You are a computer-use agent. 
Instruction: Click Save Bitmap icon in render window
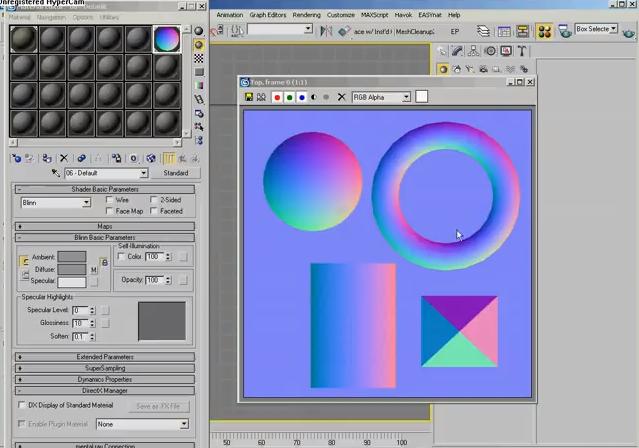pos(249,97)
